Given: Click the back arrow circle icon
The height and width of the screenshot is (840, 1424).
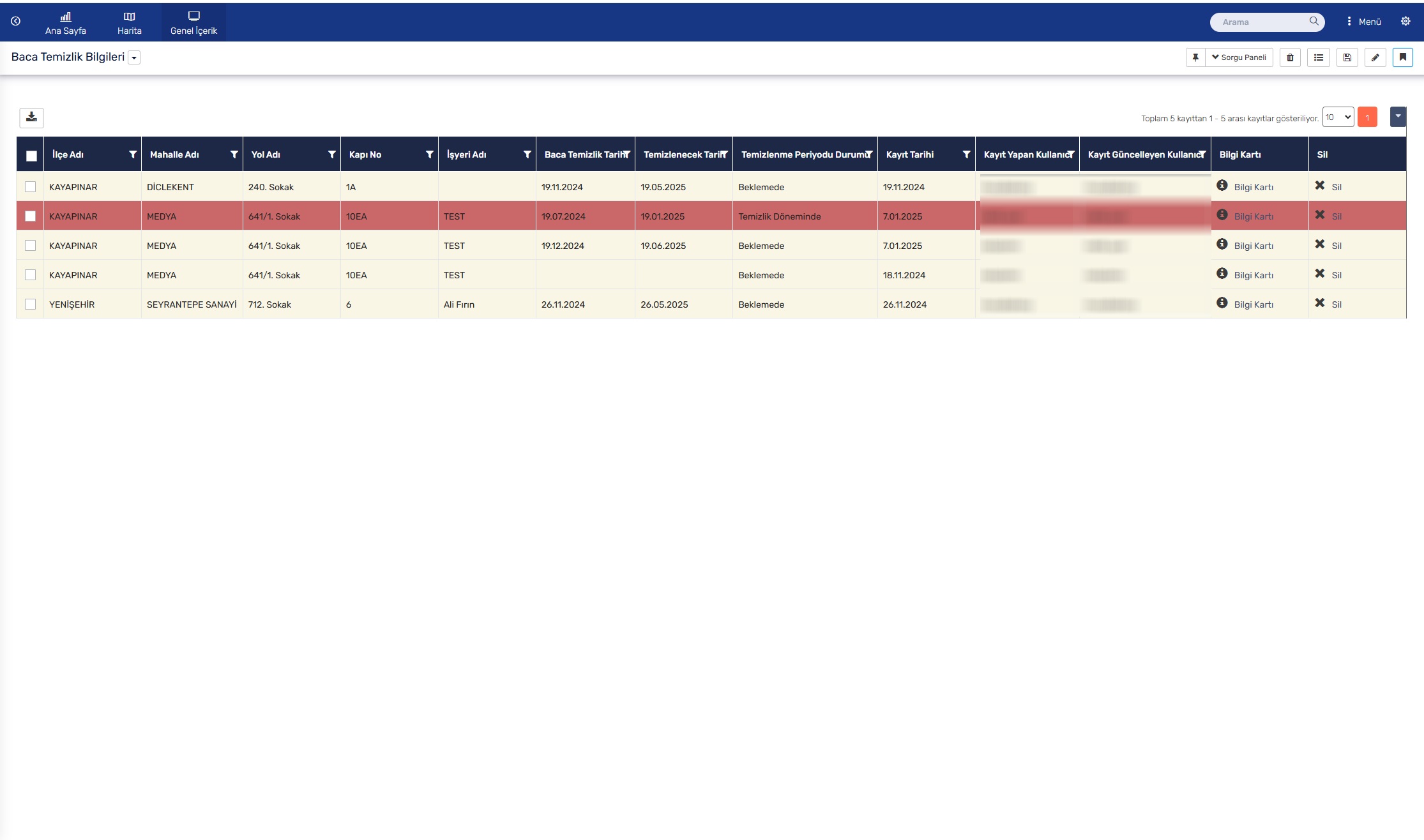Looking at the screenshot, I should (15, 22).
